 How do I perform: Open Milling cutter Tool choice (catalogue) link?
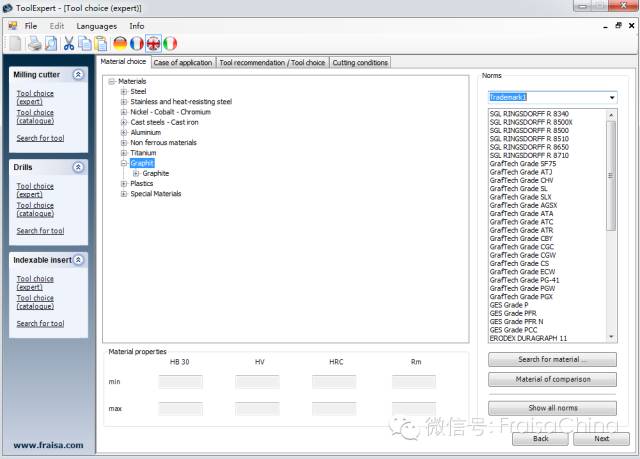point(35,117)
